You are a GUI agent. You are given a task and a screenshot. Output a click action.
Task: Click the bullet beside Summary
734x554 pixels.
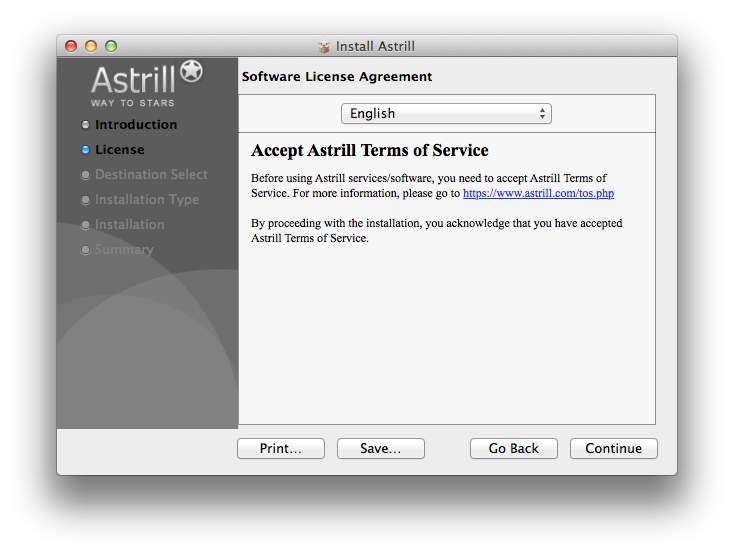click(85, 250)
